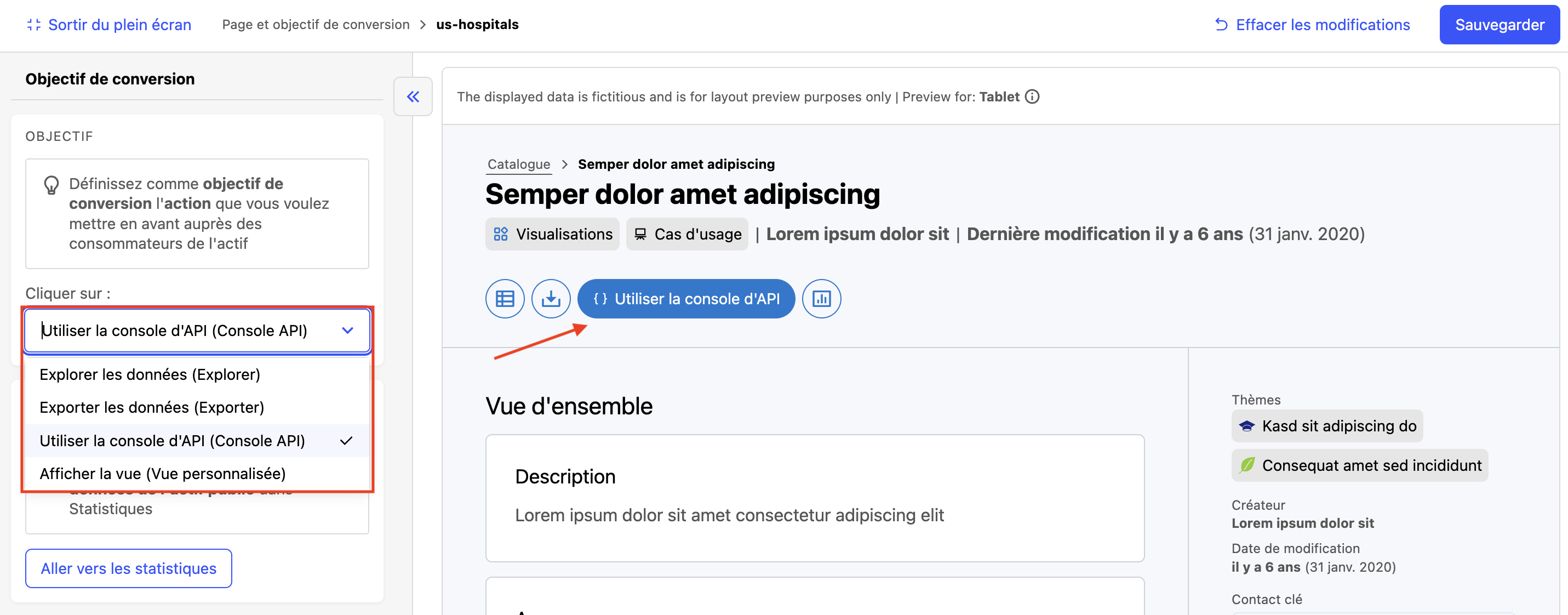Open the Visualisations tag
Screen dimensions: 1568x615
click(x=553, y=235)
